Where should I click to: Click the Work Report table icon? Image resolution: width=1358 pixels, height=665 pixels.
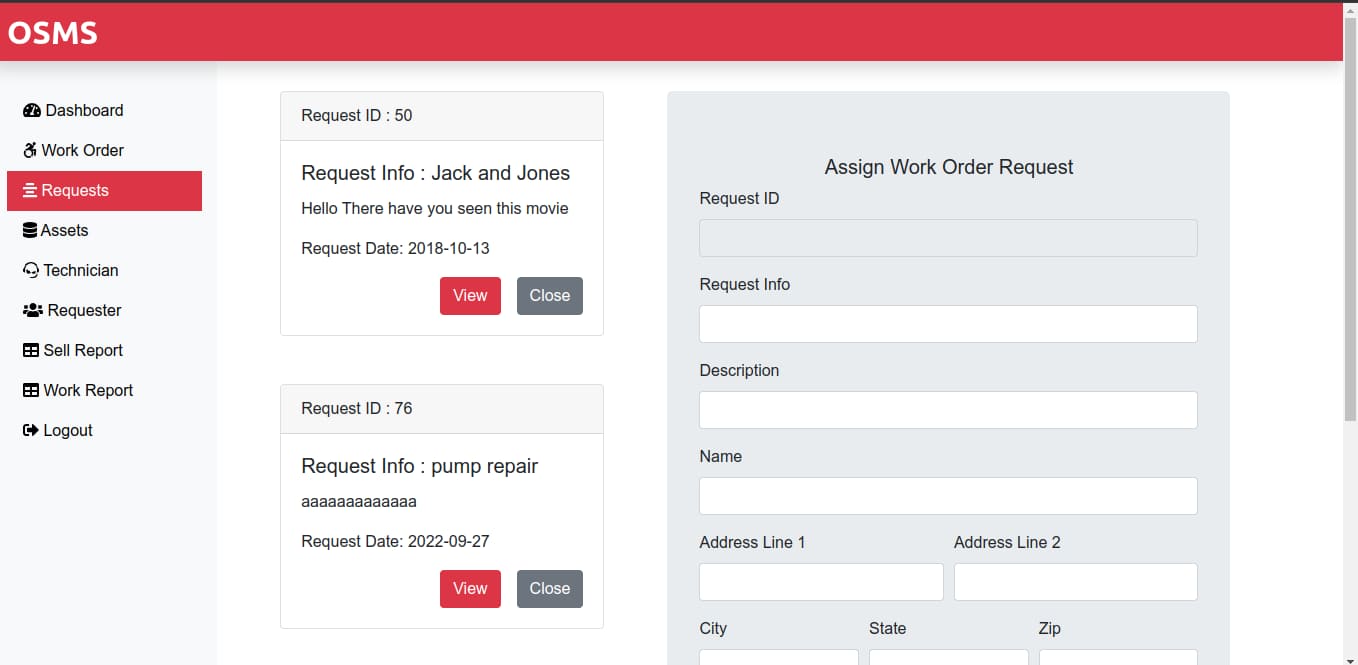(31, 390)
